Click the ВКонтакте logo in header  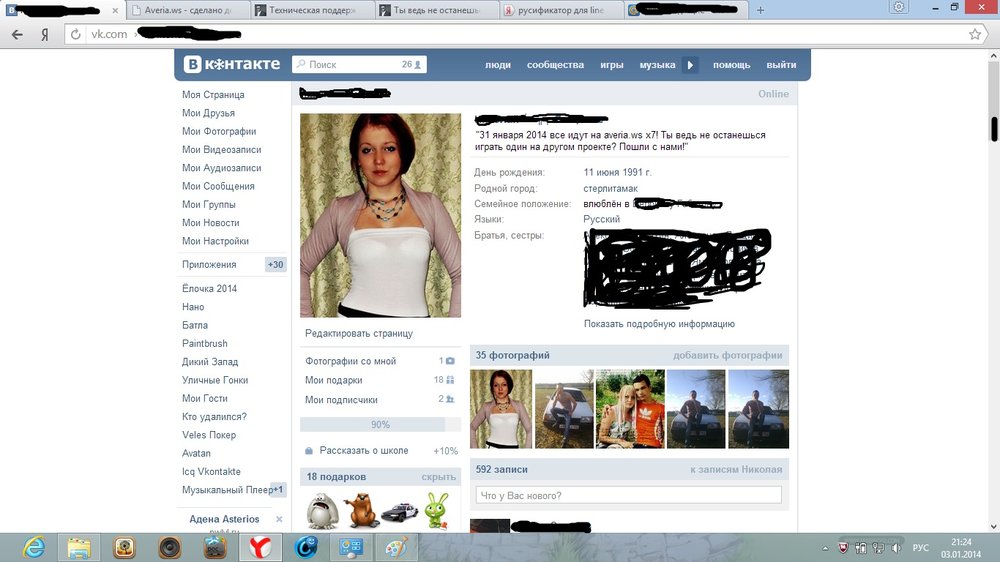232,65
